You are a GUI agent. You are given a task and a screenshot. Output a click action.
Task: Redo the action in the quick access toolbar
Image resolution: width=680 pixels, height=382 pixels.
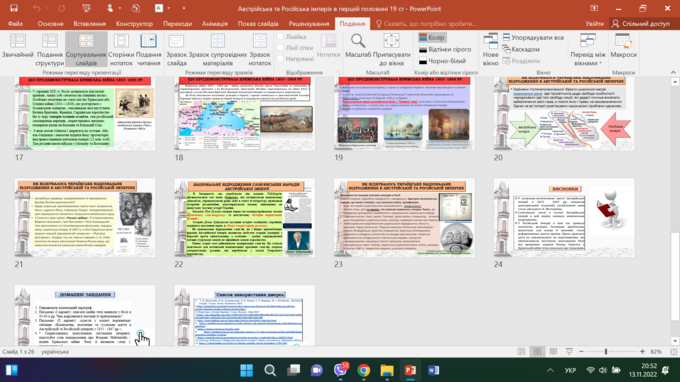[x=62, y=8]
